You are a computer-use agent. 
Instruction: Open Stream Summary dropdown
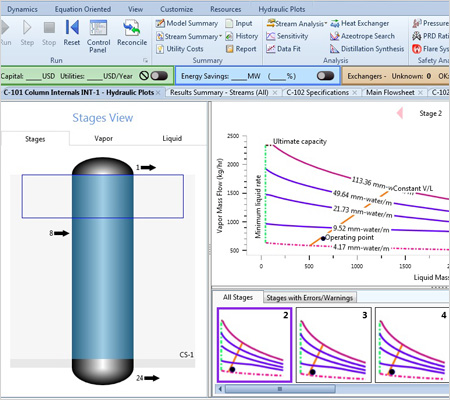(220, 36)
